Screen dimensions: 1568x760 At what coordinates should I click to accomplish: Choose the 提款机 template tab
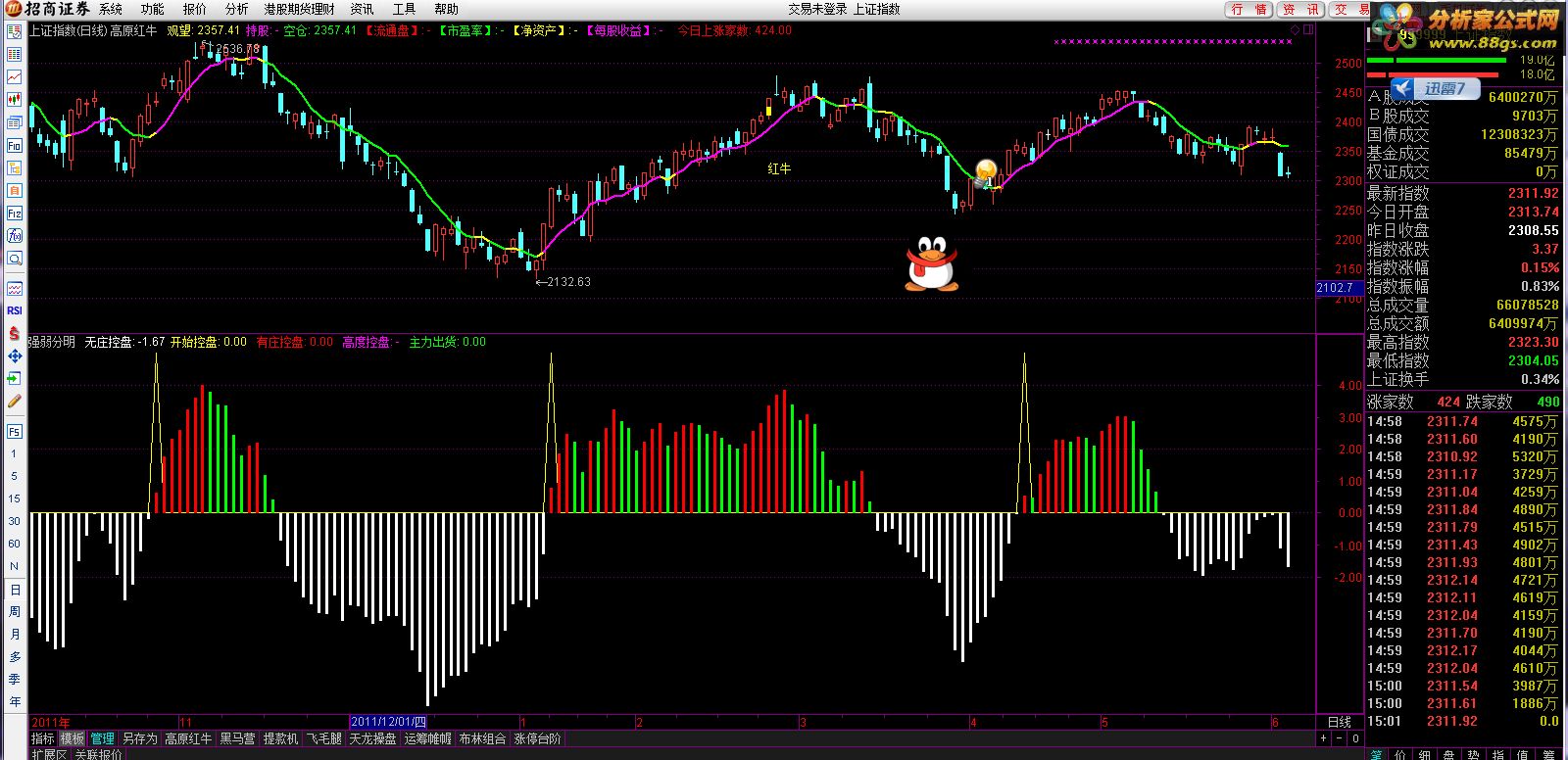coord(280,738)
